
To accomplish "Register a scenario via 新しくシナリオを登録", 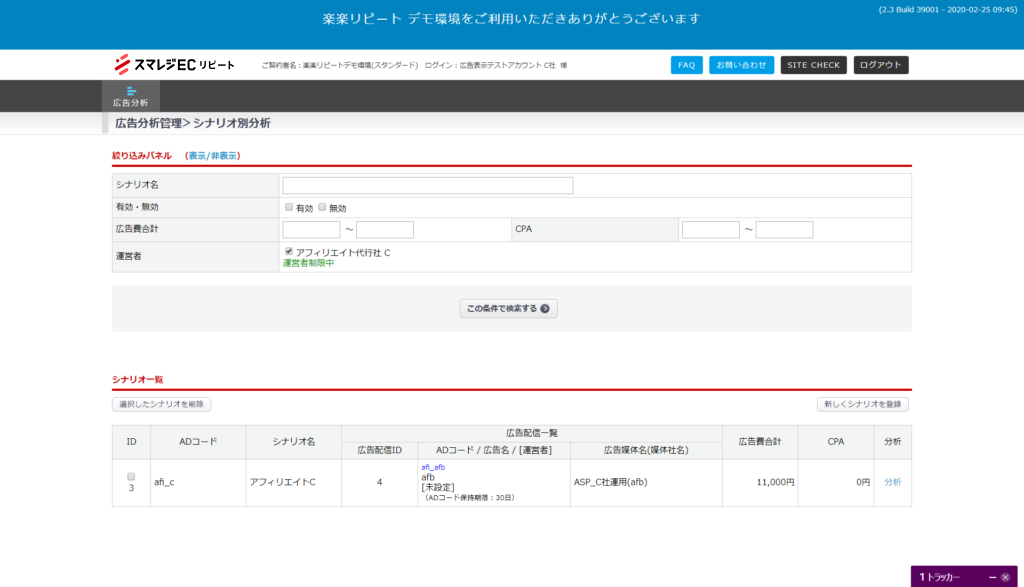I will click(863, 404).
